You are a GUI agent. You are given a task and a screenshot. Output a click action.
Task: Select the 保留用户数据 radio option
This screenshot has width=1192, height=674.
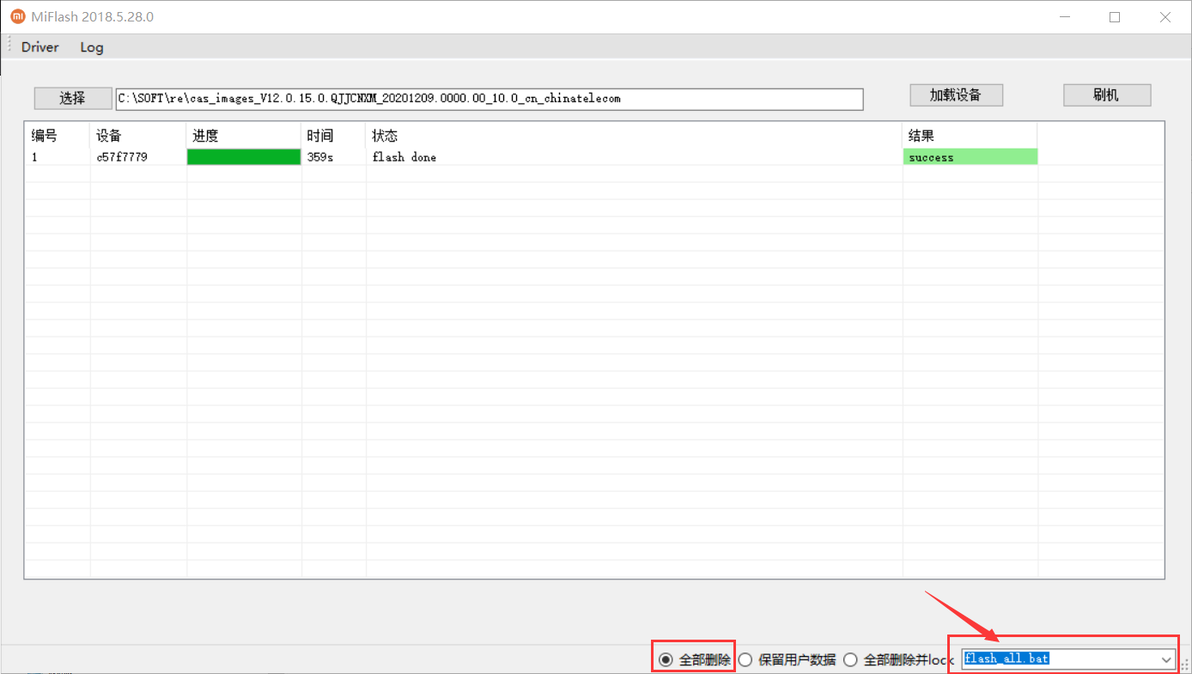788,660
